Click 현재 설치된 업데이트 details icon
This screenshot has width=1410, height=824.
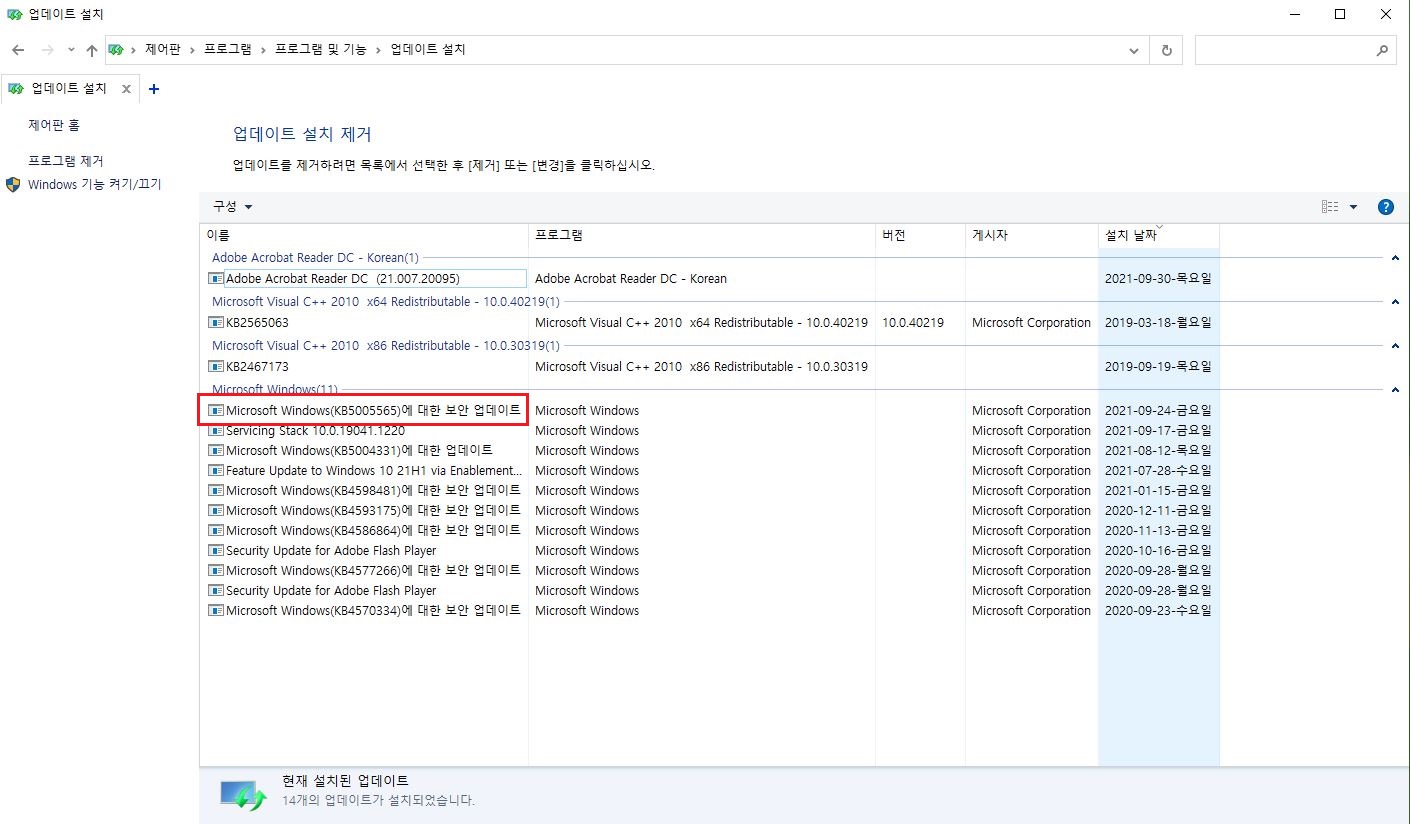pyautogui.click(x=244, y=795)
